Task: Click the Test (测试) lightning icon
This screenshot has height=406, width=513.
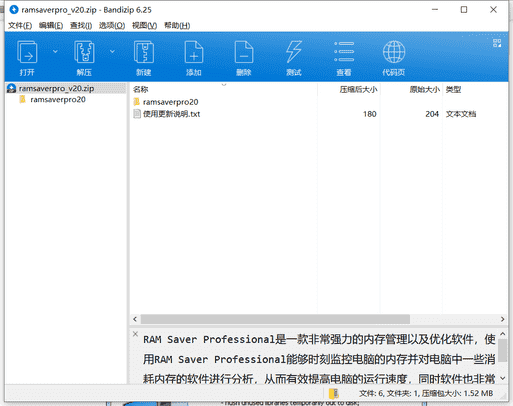Action: click(294, 52)
